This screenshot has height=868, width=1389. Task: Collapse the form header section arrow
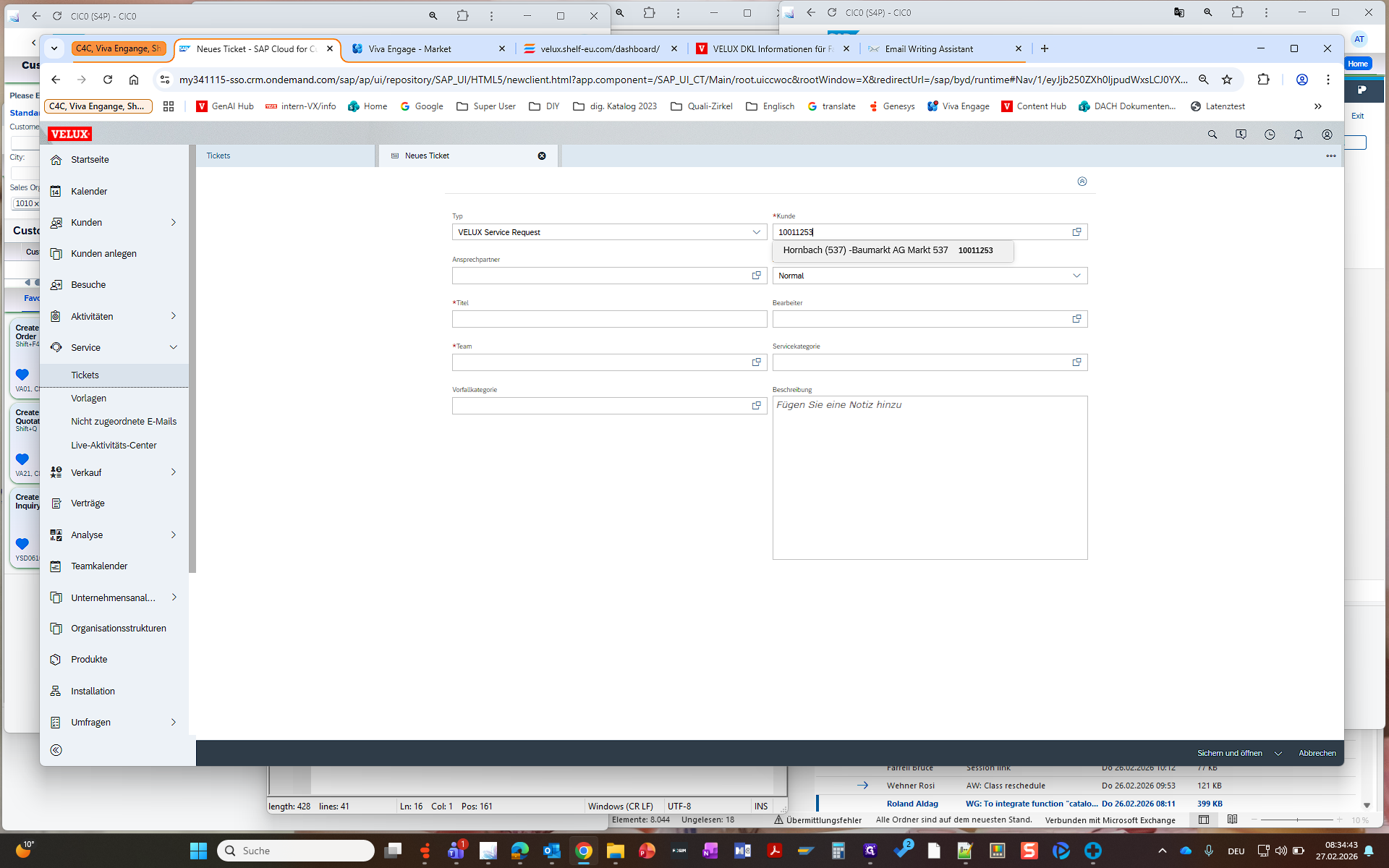1082,182
